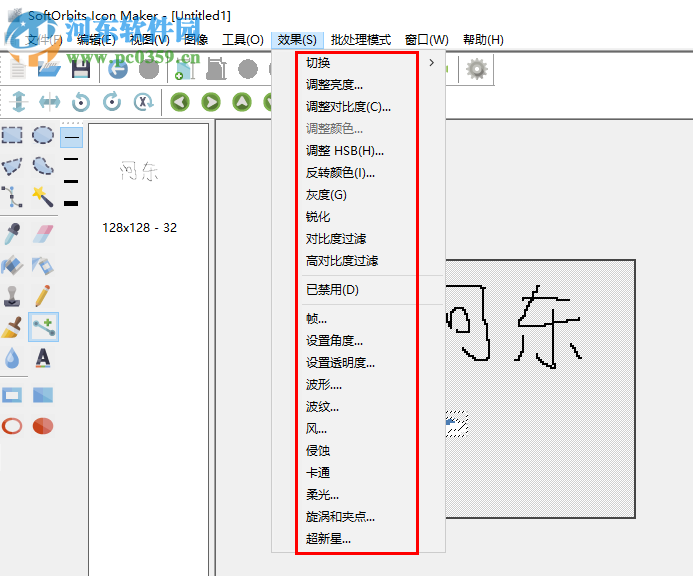The width and height of the screenshot is (693, 576).
Task: Open the 帮助(H) menu
Action: click(483, 40)
